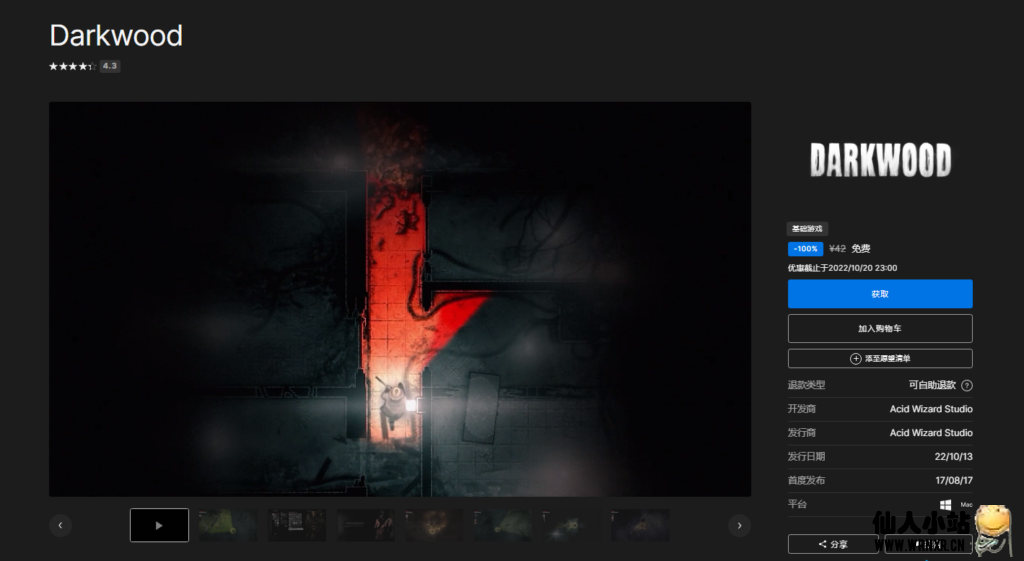Click the main Darkwood gameplay preview image
Screen dimensions: 1024x561
[400, 298]
